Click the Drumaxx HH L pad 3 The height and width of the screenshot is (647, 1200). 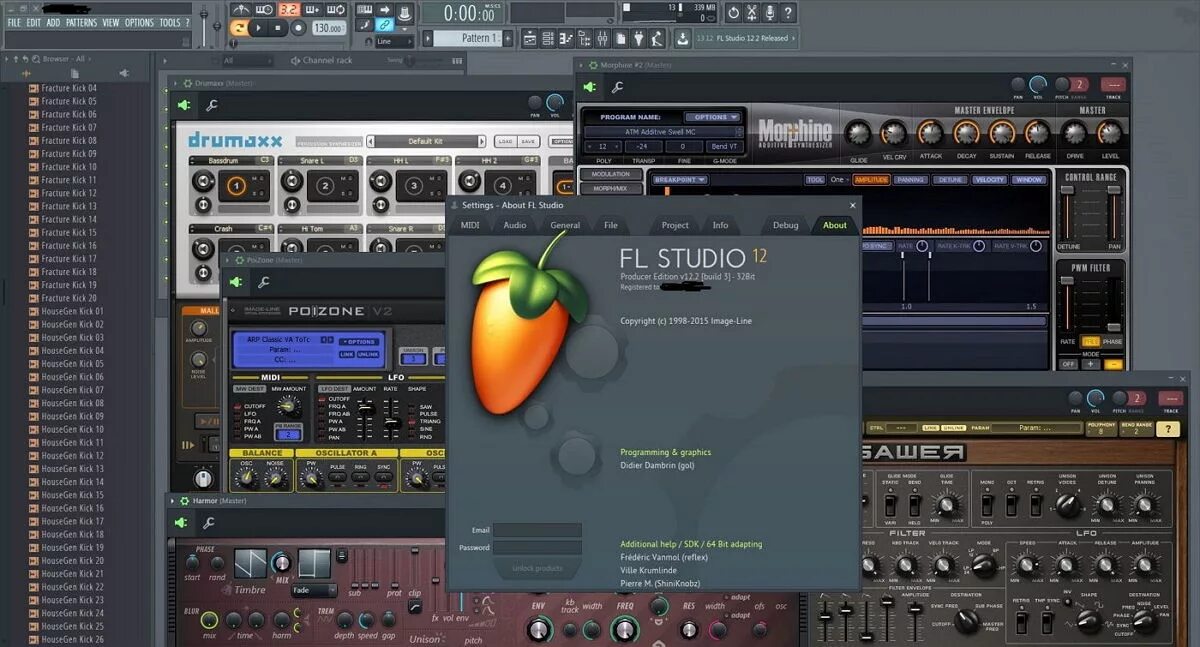click(413, 186)
